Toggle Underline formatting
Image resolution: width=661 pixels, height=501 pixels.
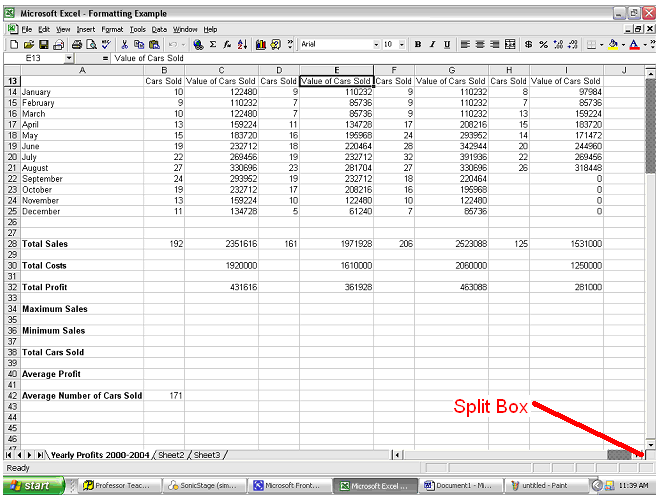click(x=446, y=45)
